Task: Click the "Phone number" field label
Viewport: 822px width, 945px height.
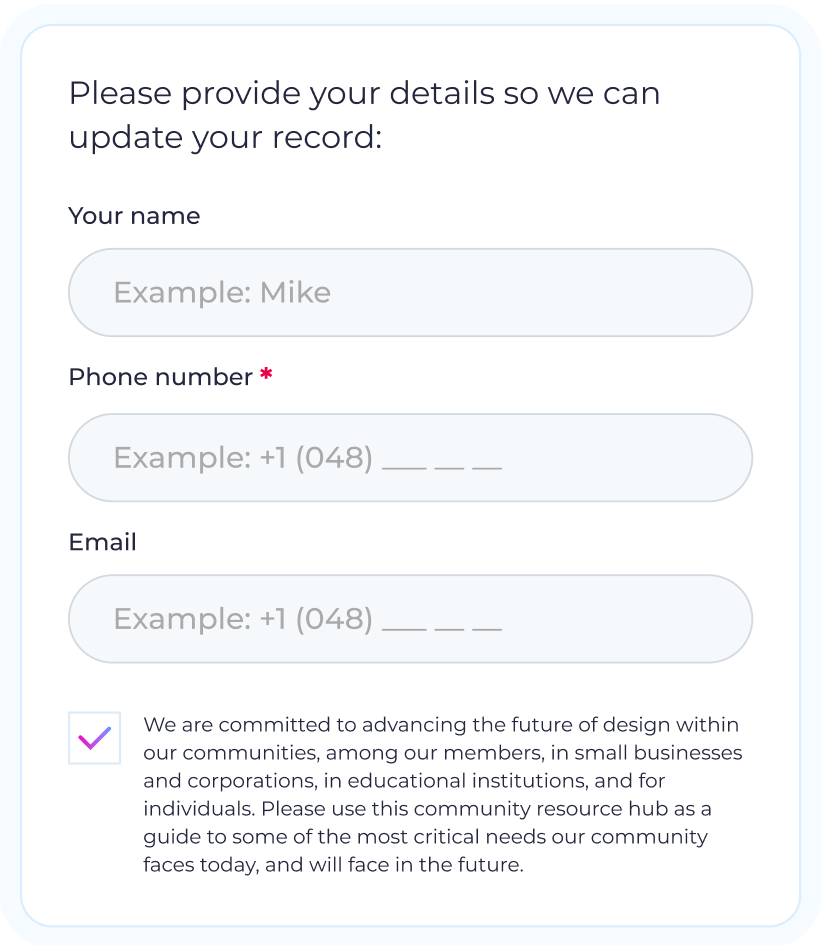Action: (160, 377)
